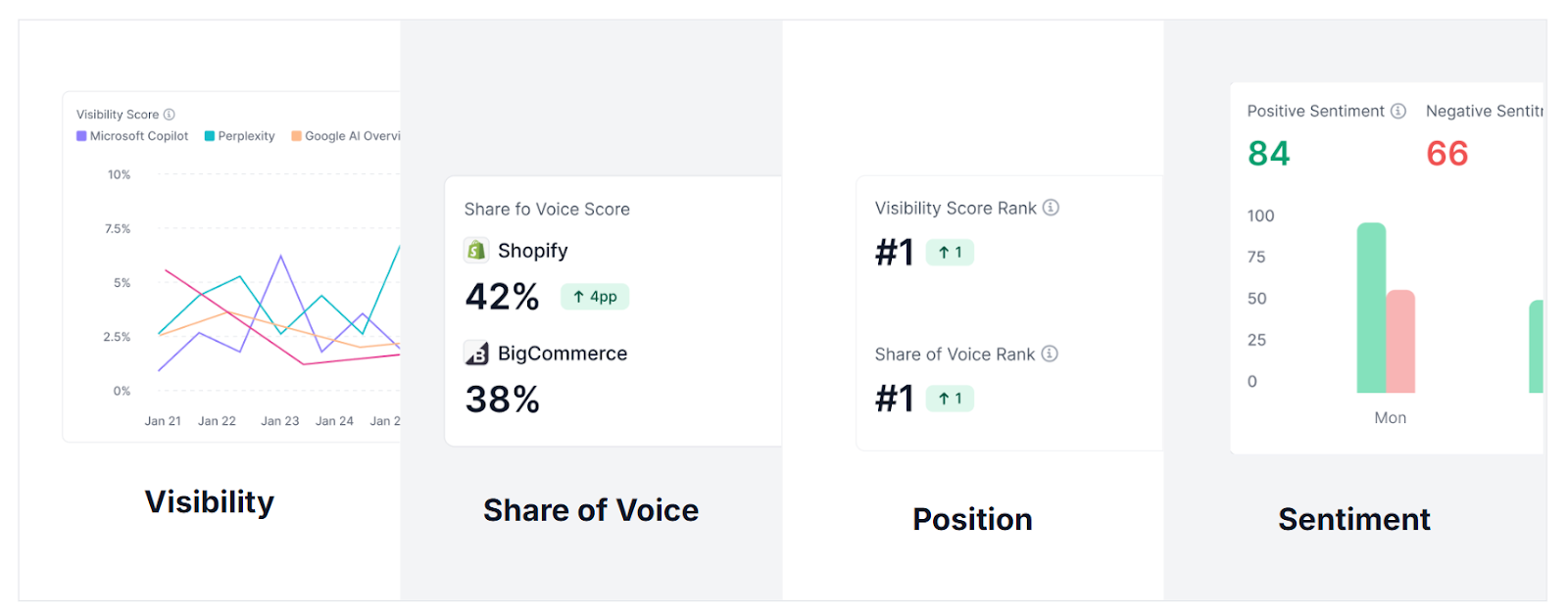Click the Shopify brand icon
Image resolution: width=1568 pixels, height=615 pixels.
point(476,250)
